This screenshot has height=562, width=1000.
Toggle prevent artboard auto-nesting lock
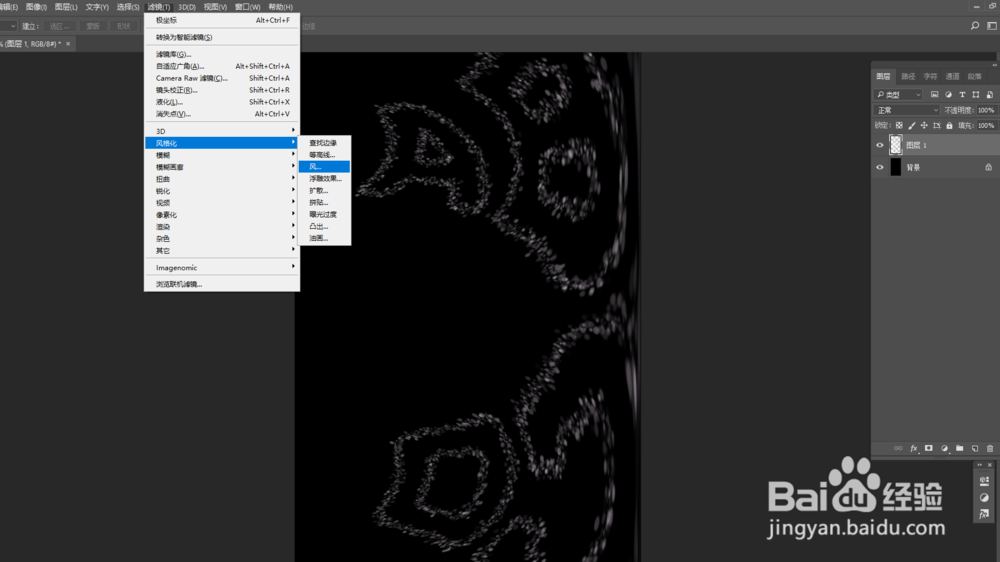(x=937, y=126)
